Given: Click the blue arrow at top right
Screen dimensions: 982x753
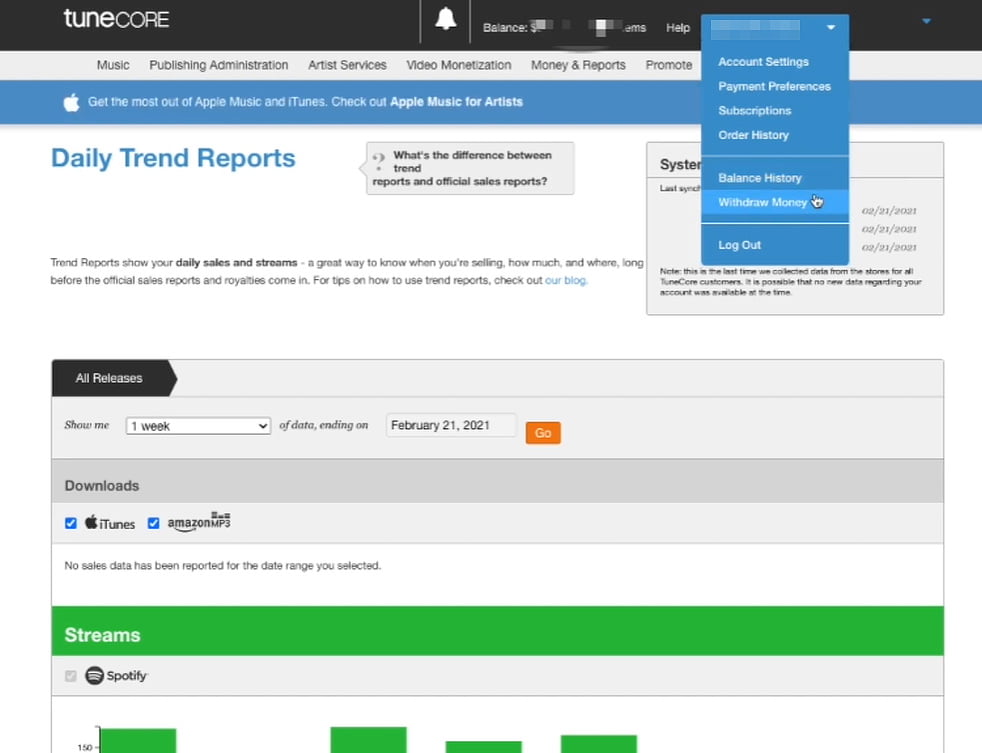Looking at the screenshot, I should 926,21.
